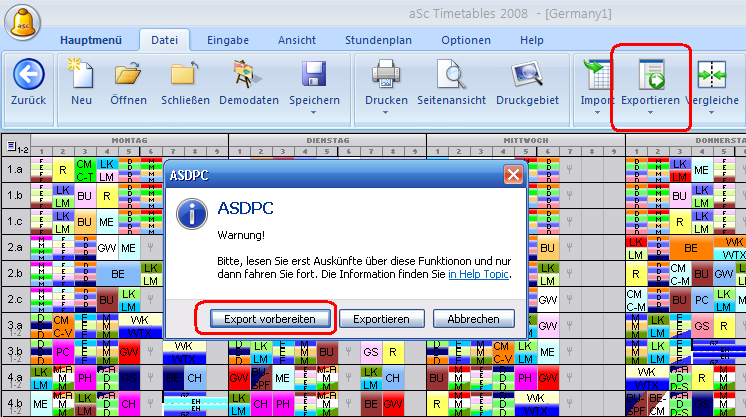Select the class row header 4.b
This screenshot has height=417, width=746.
(15, 404)
